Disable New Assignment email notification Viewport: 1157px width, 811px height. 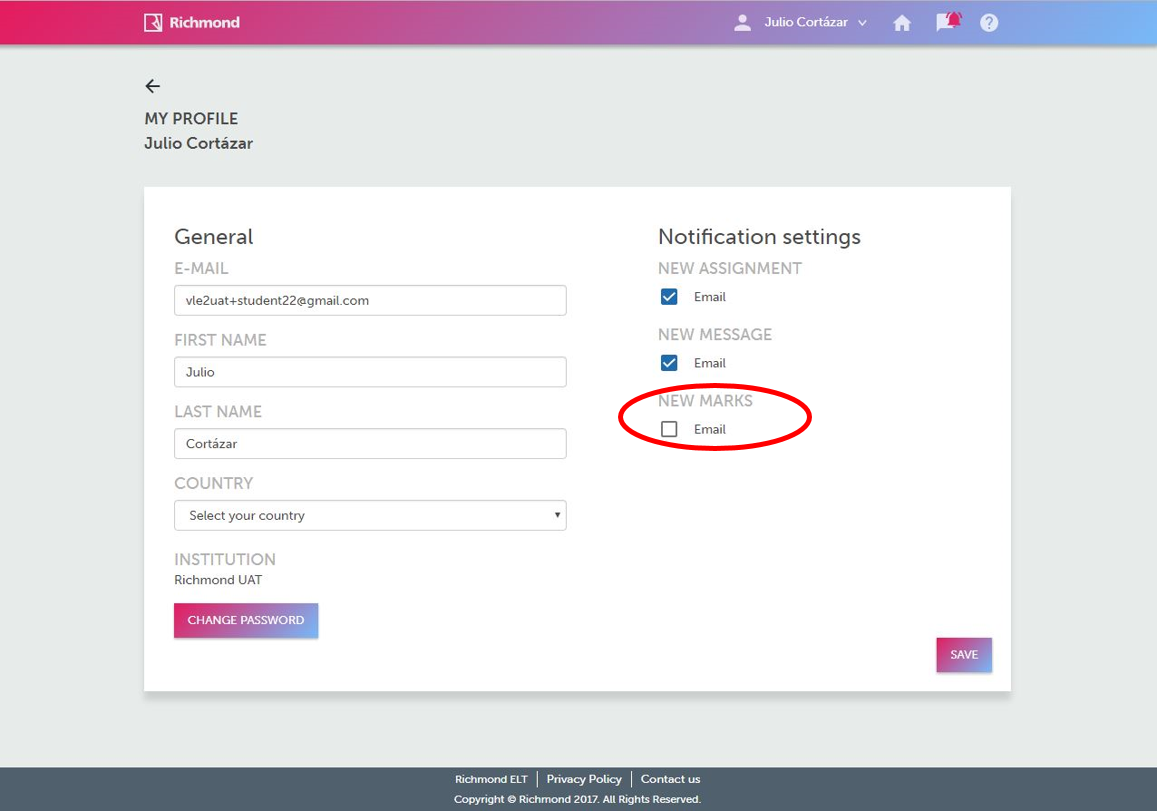[669, 297]
